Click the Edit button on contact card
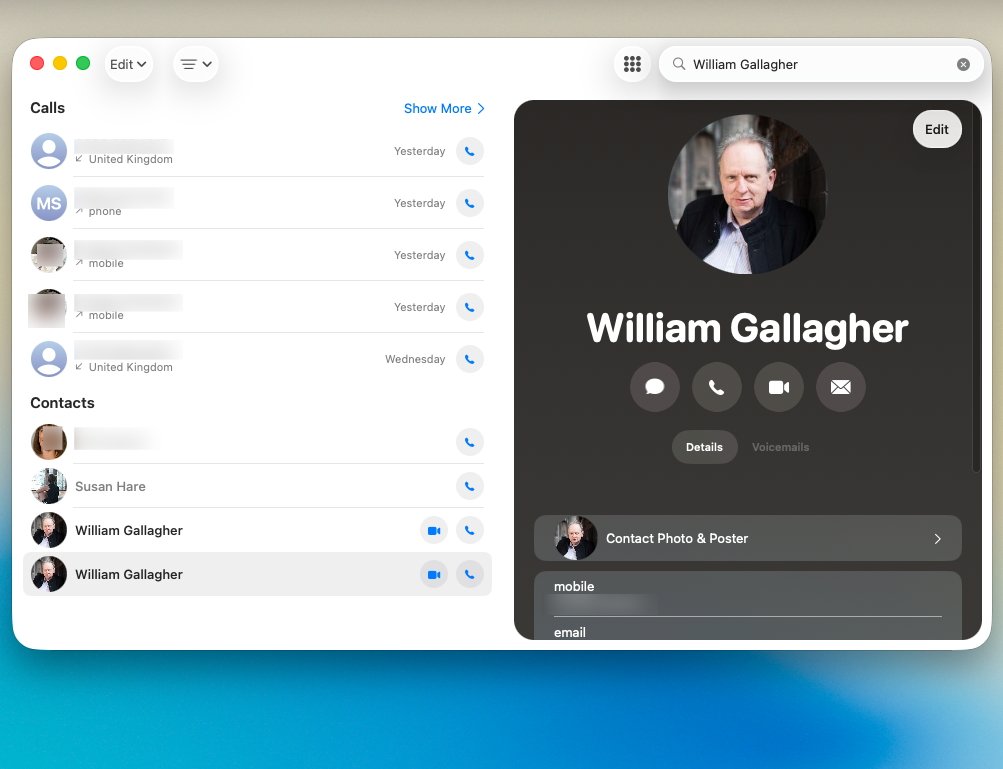The height and width of the screenshot is (769, 1003). [936, 130]
